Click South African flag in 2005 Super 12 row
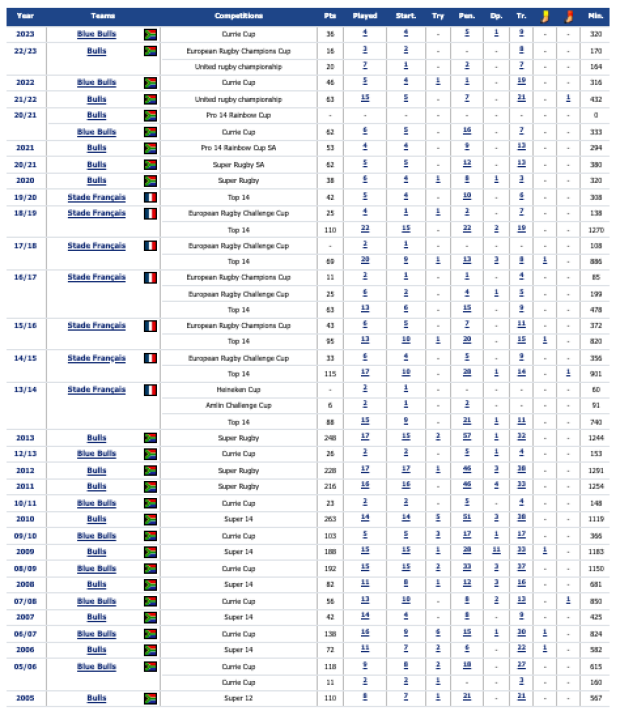 point(150,698)
